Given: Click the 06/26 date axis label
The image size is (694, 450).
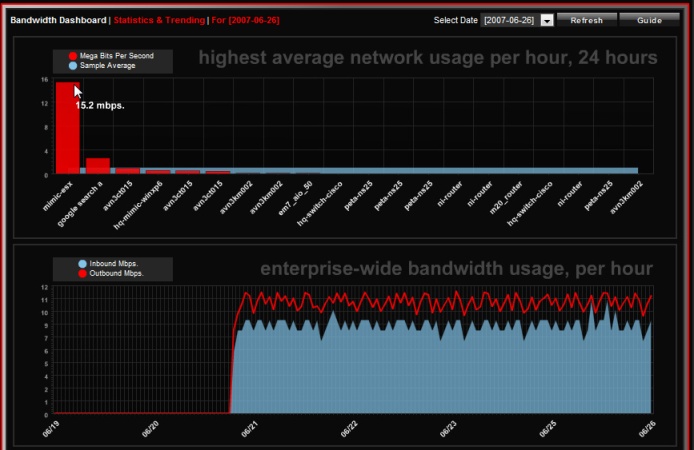Looking at the screenshot, I should tap(647, 429).
